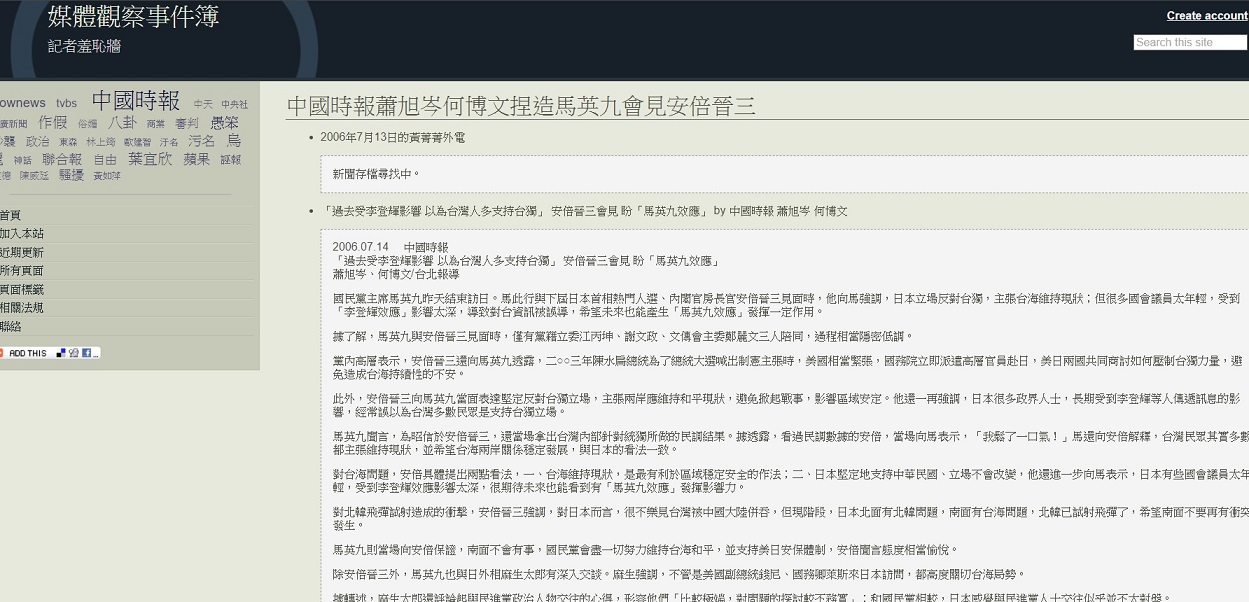The image size is (1249, 602).
Task: Open the 蘋果 tag
Action: tap(197, 159)
